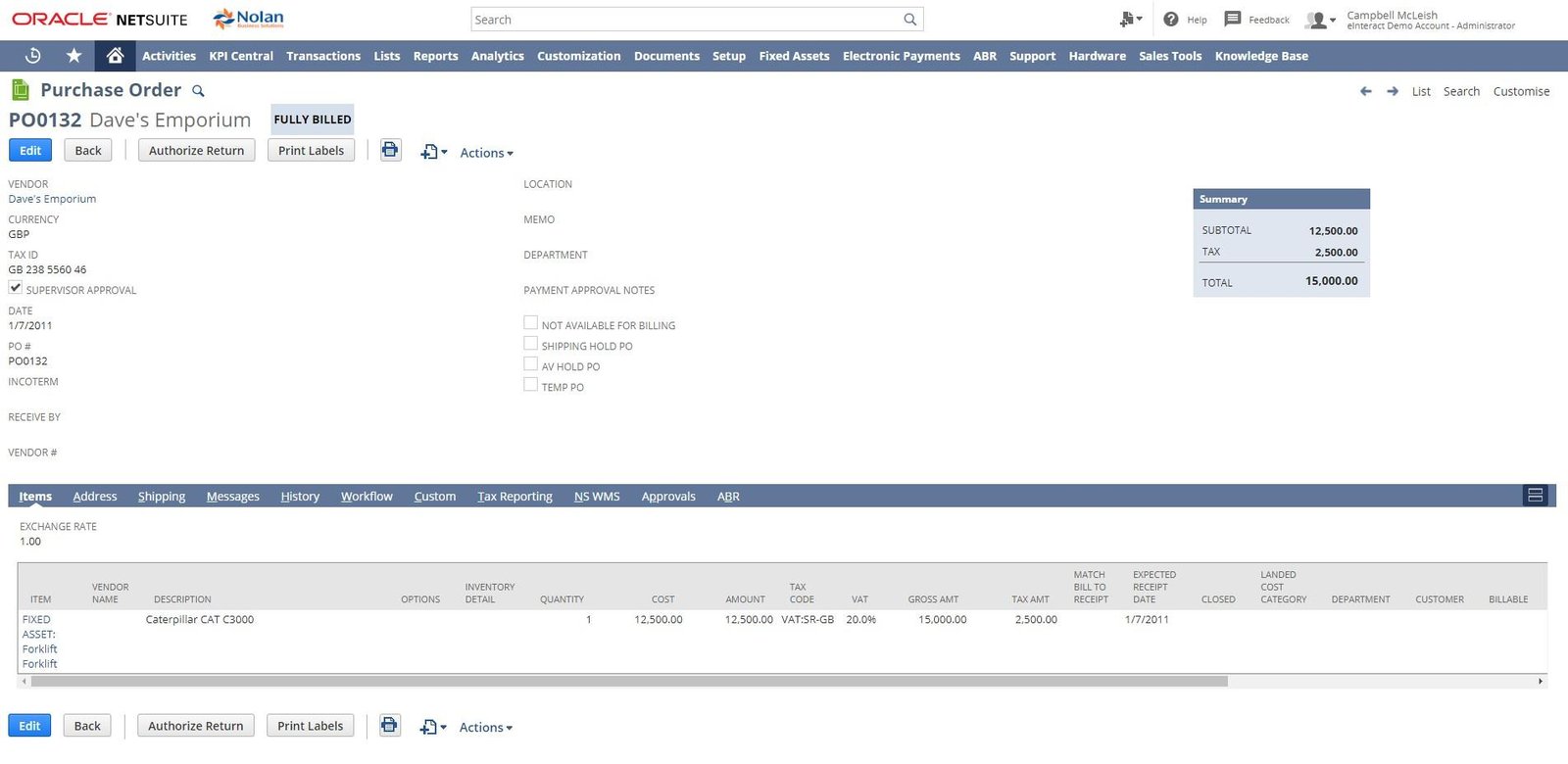Click the top Edit button
Image resolution: width=1568 pixels, height=764 pixels.
tap(30, 150)
